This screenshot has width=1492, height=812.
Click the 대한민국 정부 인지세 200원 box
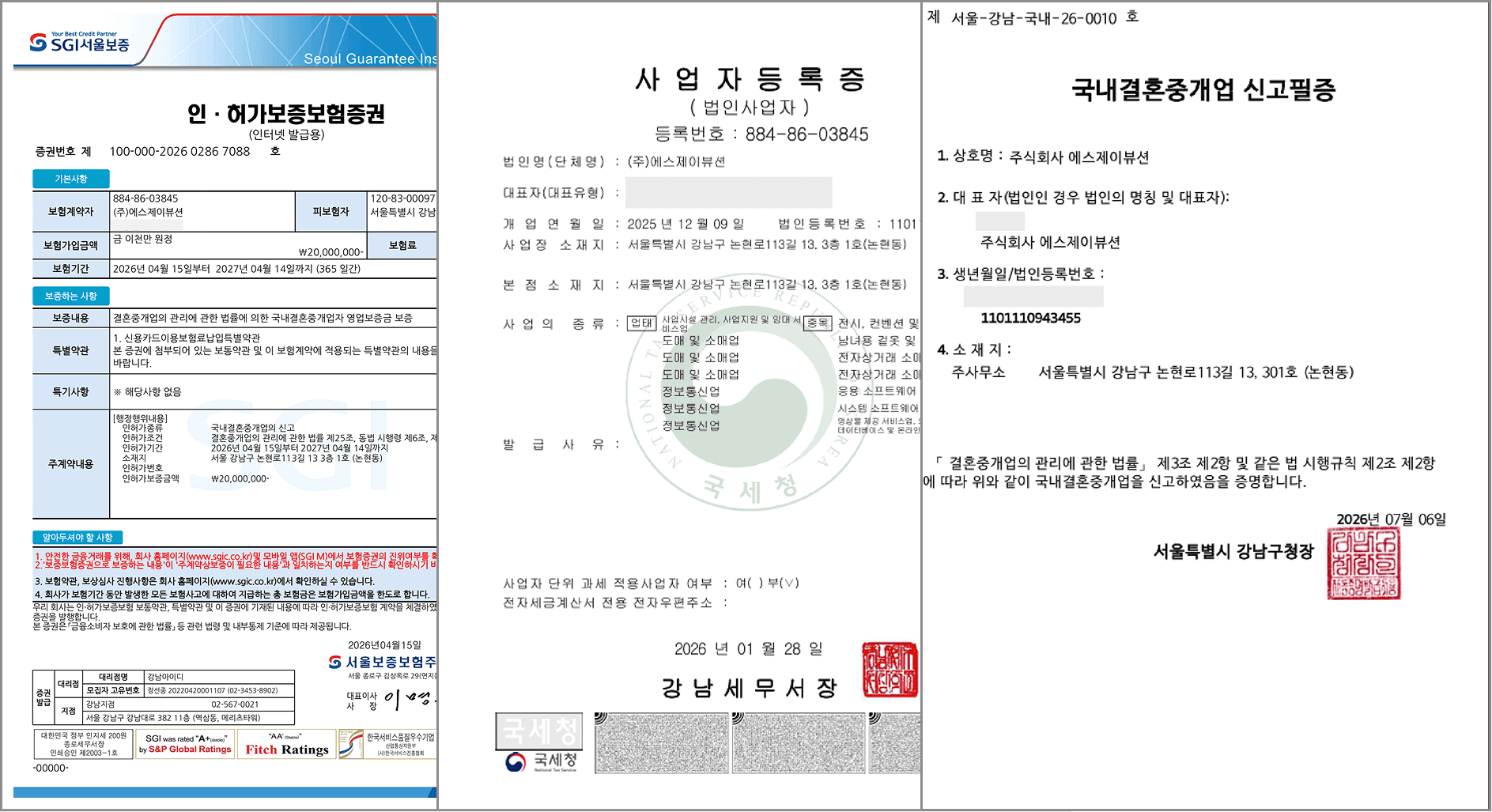84,744
